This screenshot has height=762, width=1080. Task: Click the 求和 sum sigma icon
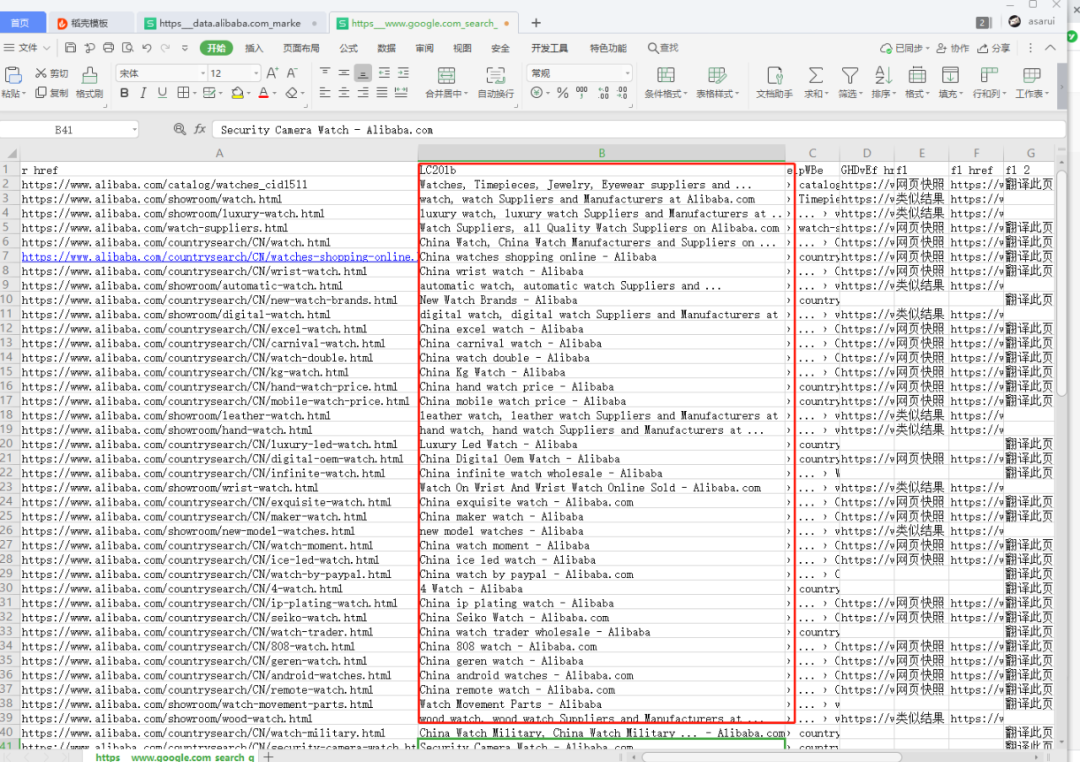816,75
